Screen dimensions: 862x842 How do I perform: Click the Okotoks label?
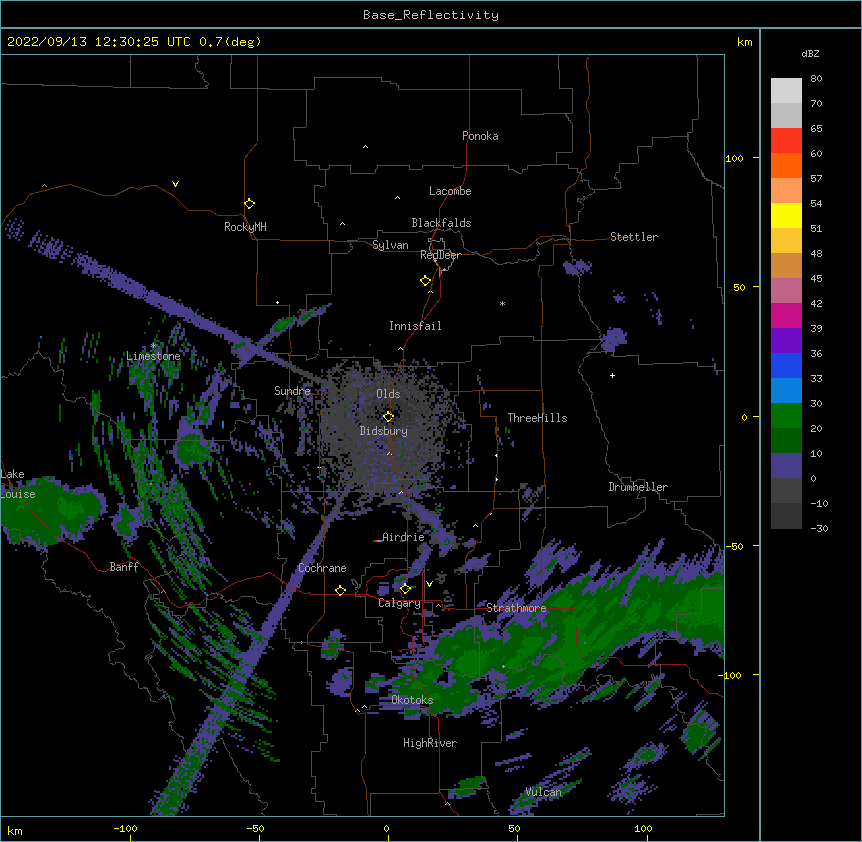coord(412,700)
